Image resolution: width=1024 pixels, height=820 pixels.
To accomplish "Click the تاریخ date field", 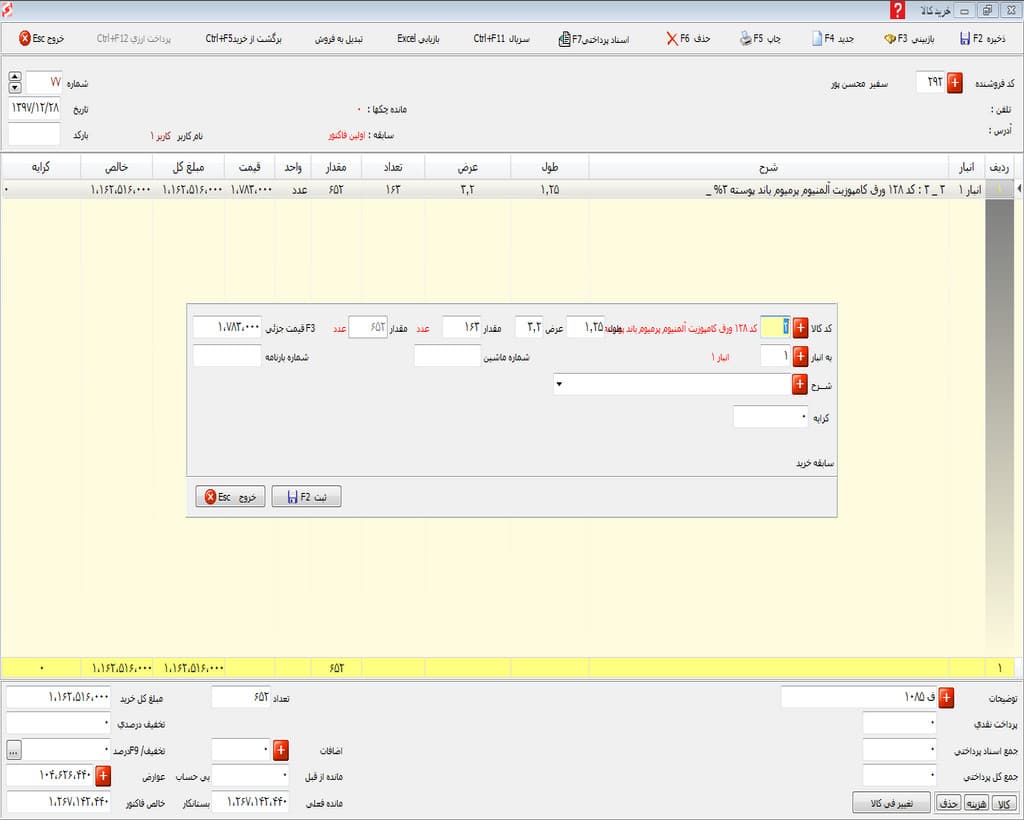I will click(35, 108).
